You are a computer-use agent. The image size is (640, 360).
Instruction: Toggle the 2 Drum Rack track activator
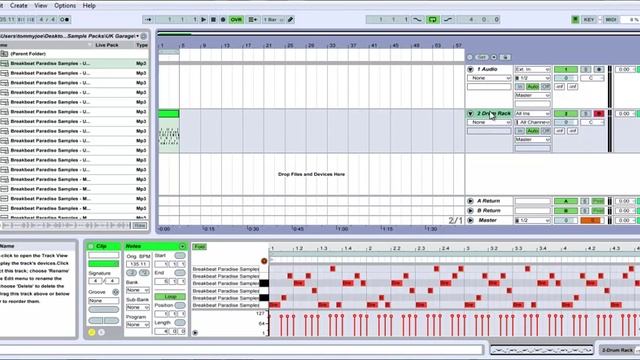[566, 113]
